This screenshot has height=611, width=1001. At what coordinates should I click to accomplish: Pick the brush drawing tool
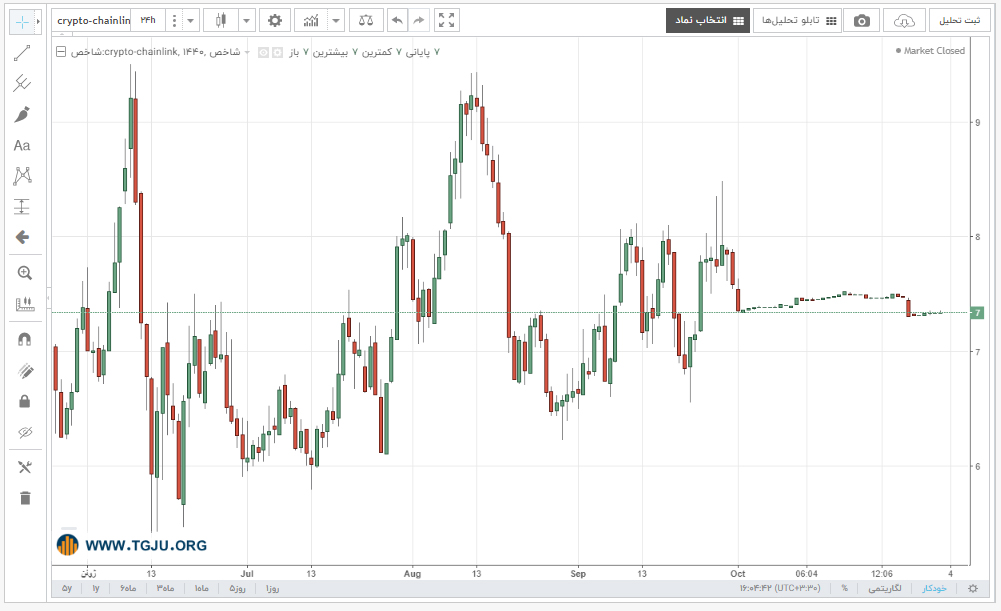(x=22, y=115)
